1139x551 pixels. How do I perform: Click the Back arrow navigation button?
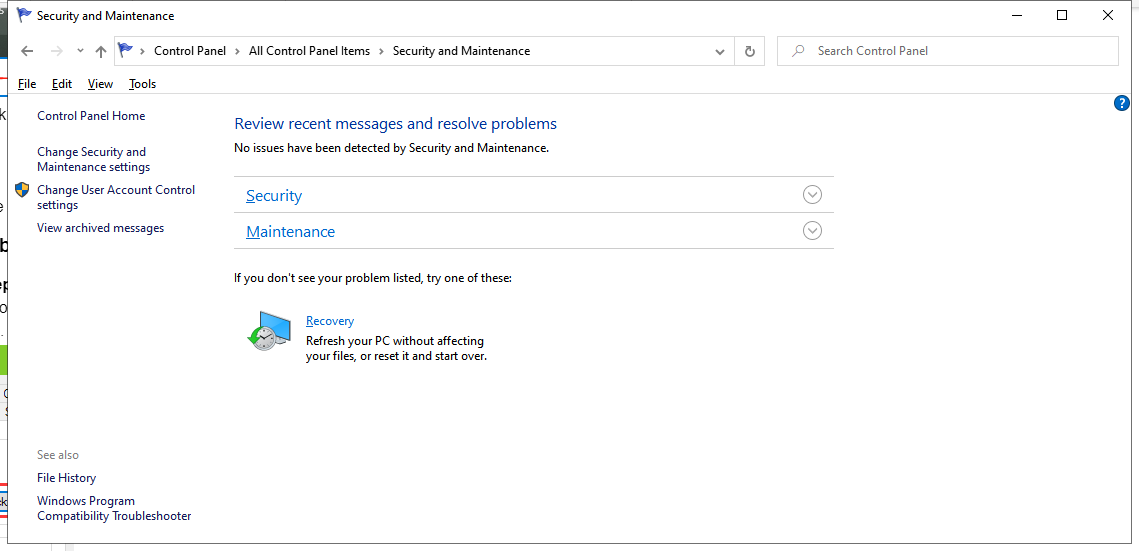click(27, 51)
